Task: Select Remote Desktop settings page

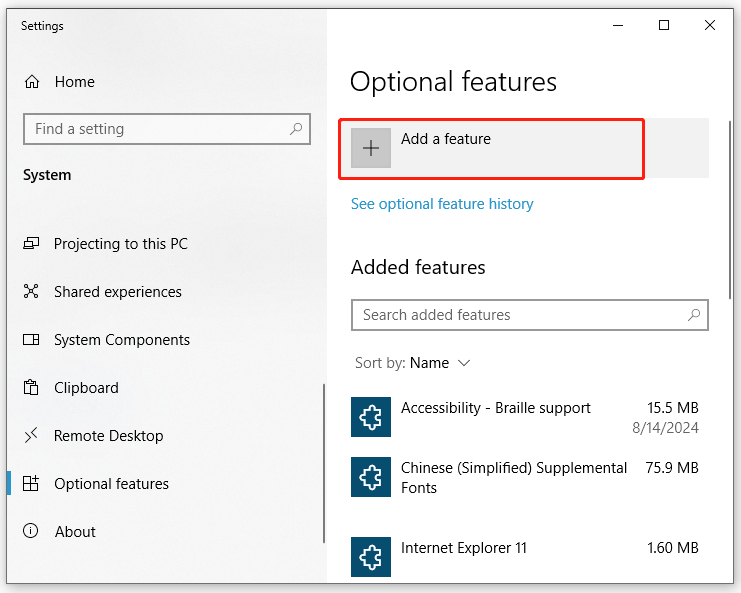Action: pyautogui.click(x=108, y=436)
